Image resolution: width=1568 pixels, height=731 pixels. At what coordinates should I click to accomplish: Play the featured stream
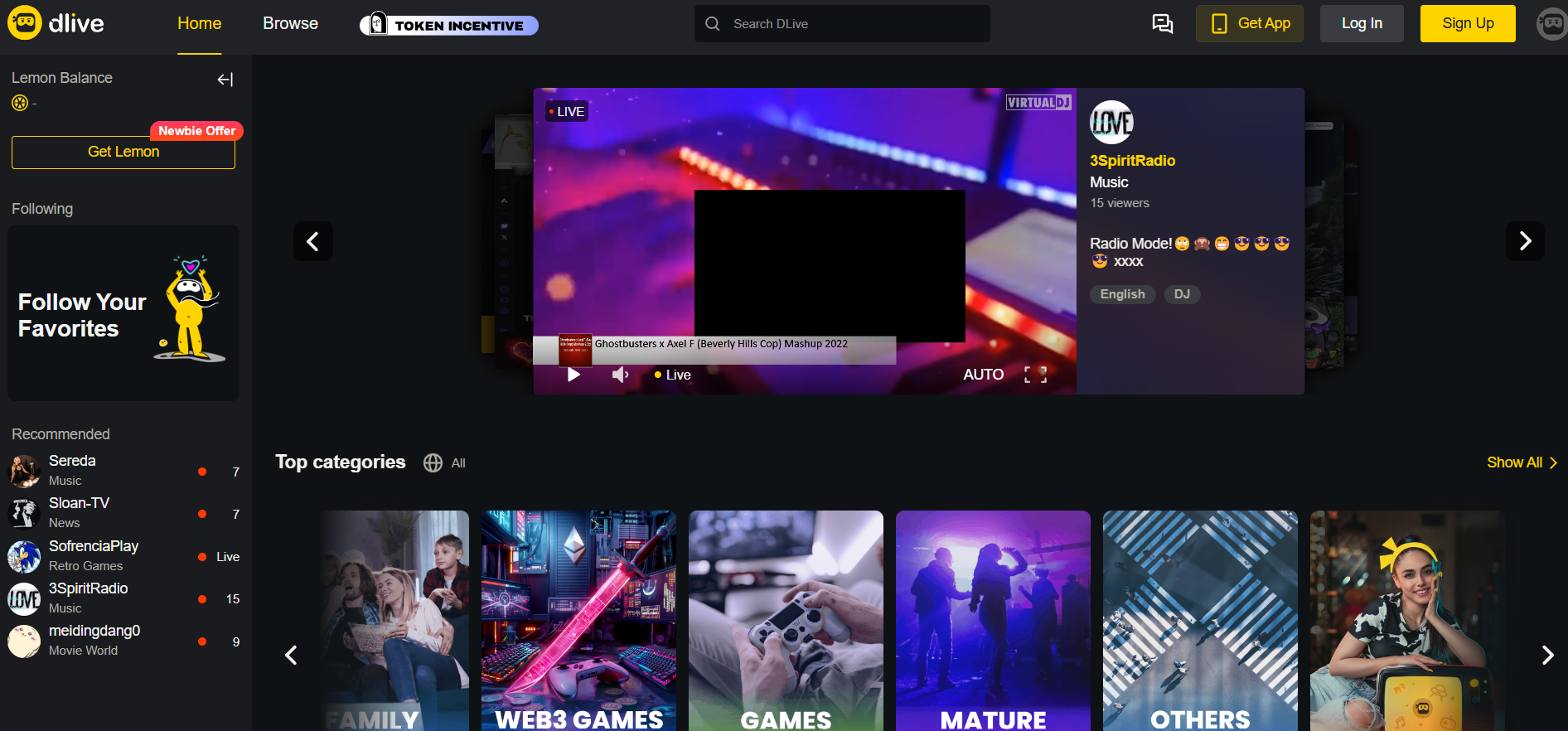tap(573, 375)
